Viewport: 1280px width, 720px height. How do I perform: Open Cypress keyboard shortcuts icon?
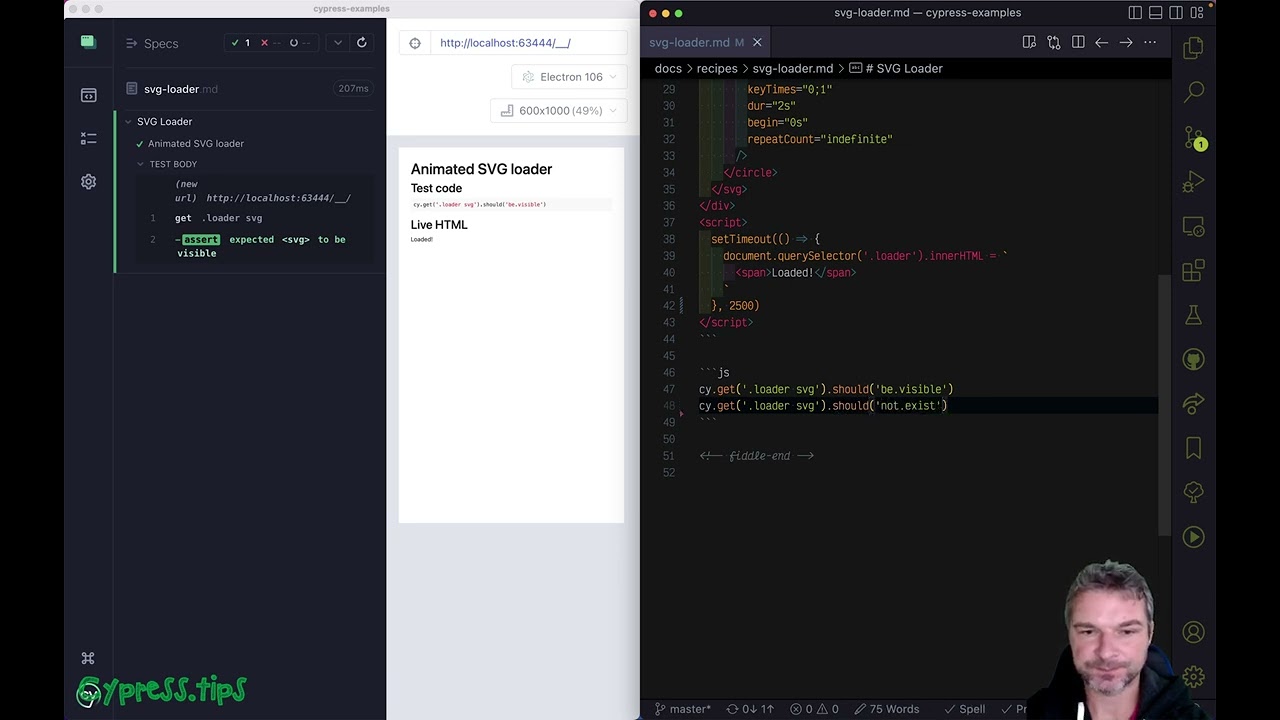click(x=88, y=658)
